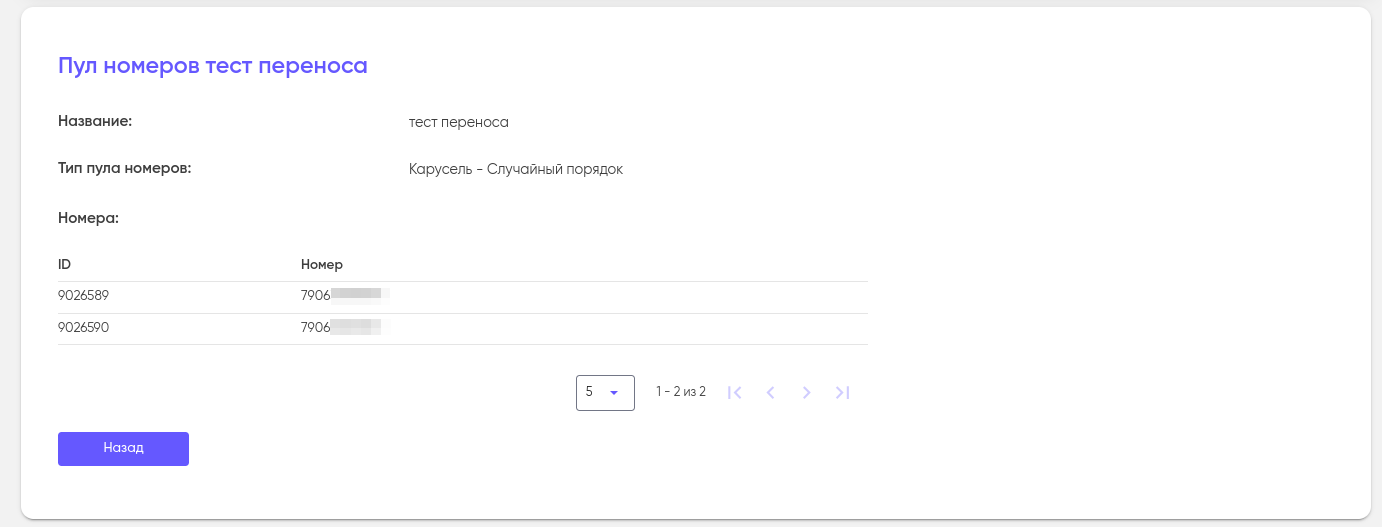
Task: Jump to the last page of numbers
Action: pyautogui.click(x=842, y=393)
